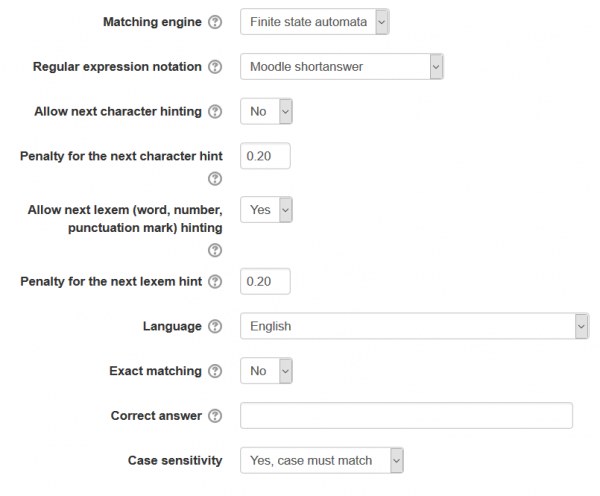Focus the next lexem hint penalty field
This screenshot has height=496, width=600.
point(265,282)
